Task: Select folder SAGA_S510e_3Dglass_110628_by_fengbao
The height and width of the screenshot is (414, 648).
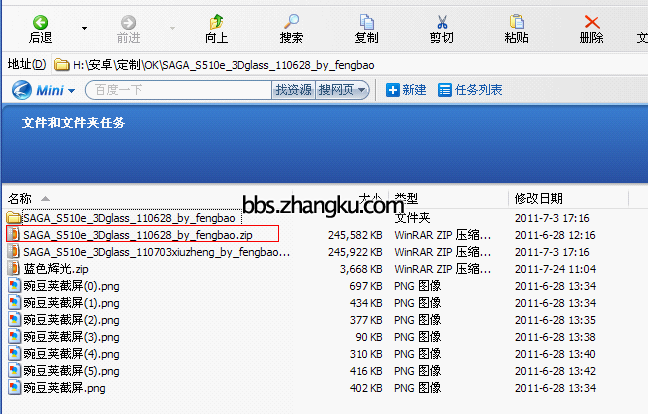Action: click(x=129, y=218)
